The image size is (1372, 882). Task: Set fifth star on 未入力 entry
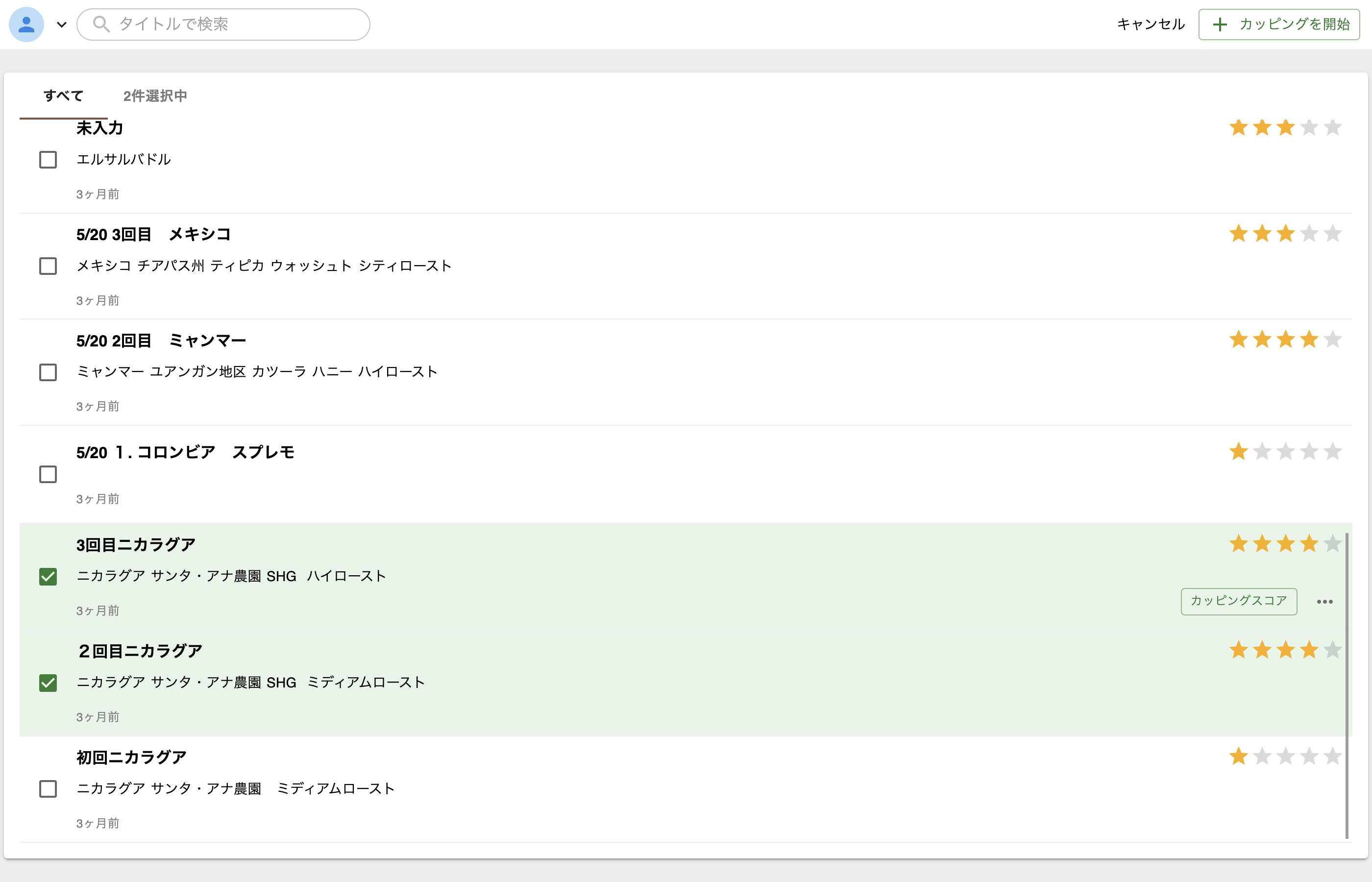[1332, 127]
